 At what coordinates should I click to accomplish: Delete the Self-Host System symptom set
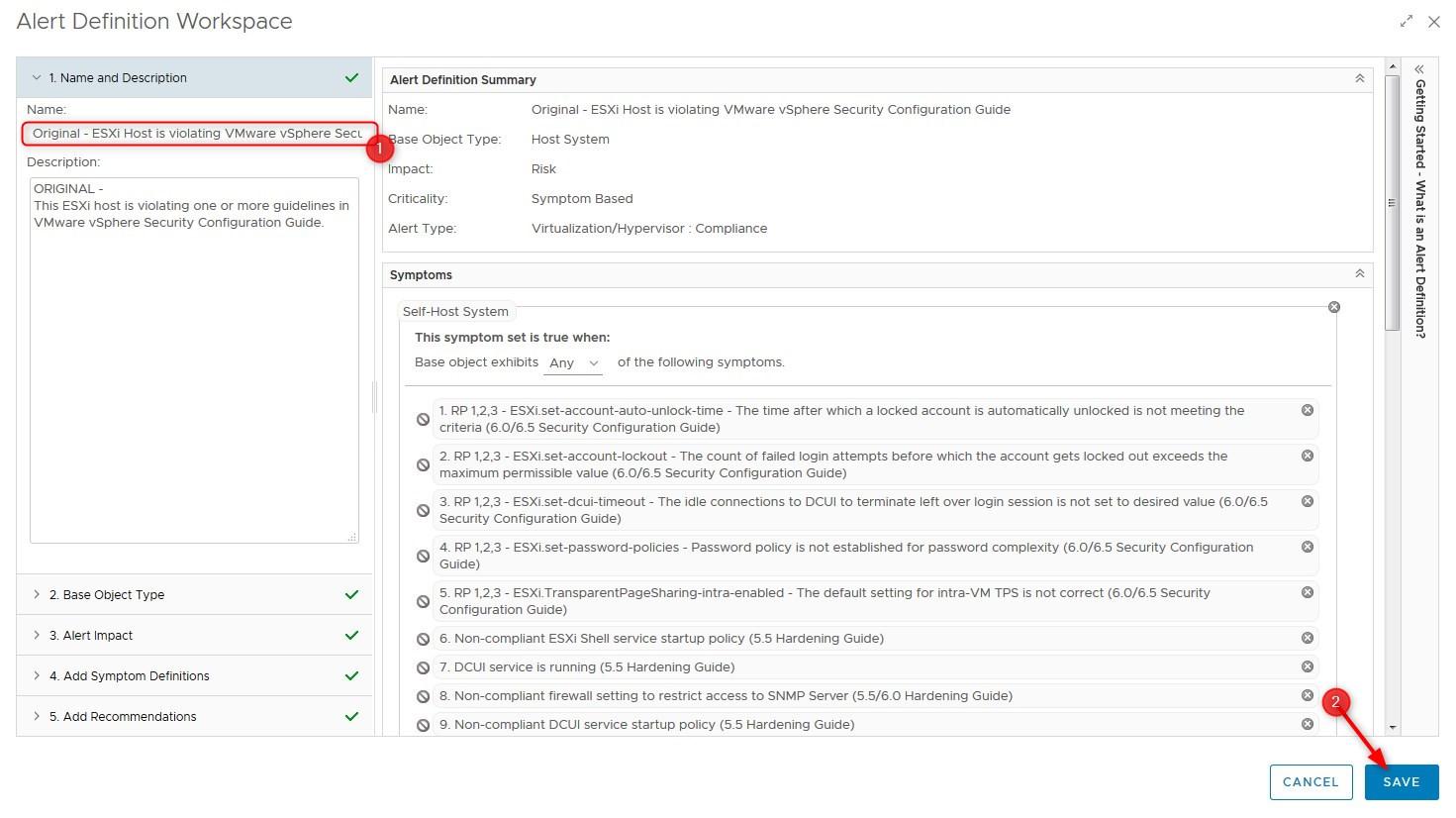(1333, 307)
